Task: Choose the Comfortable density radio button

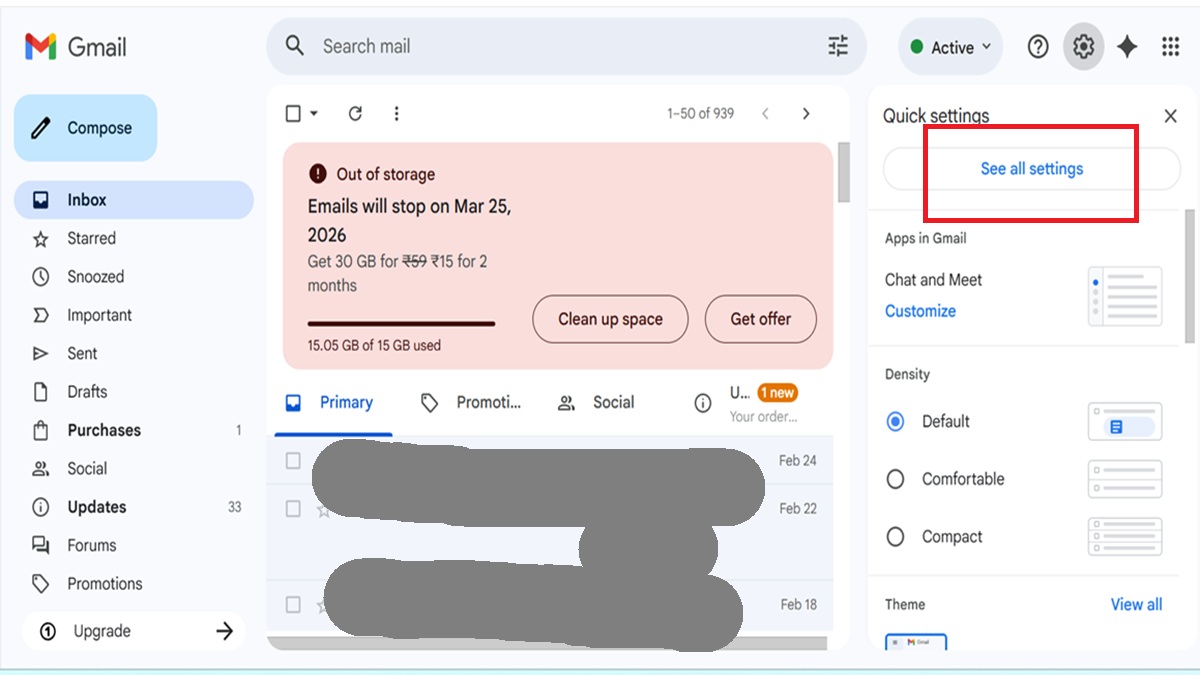Action: [896, 479]
